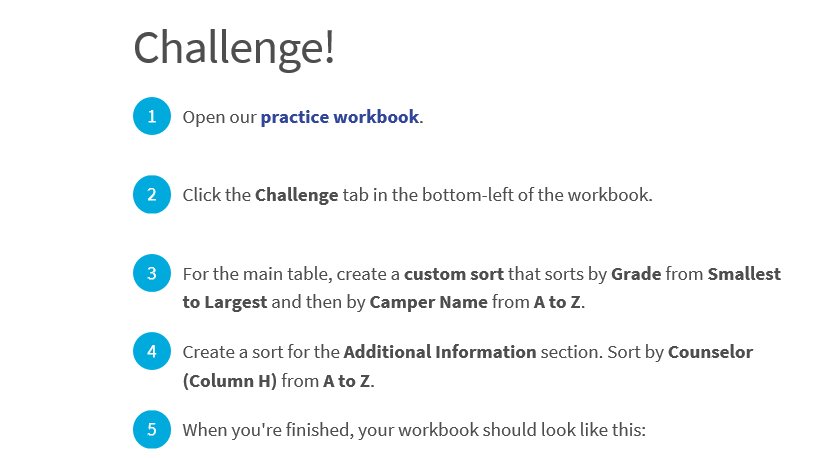Click the 'When you're finished' sentence
The width and height of the screenshot is (831, 458).
click(x=414, y=430)
